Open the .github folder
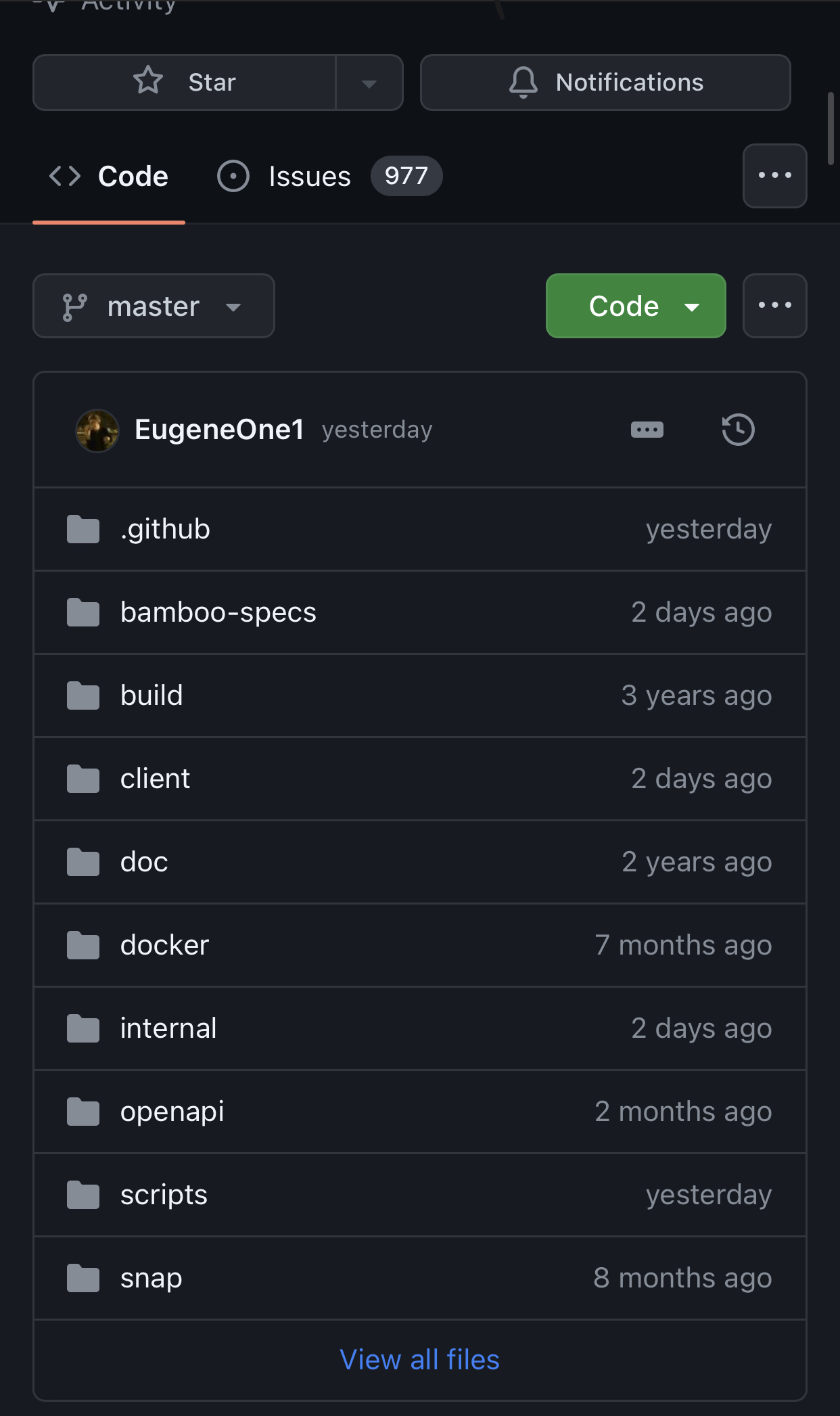Image resolution: width=840 pixels, height=1416 pixels. 165,529
